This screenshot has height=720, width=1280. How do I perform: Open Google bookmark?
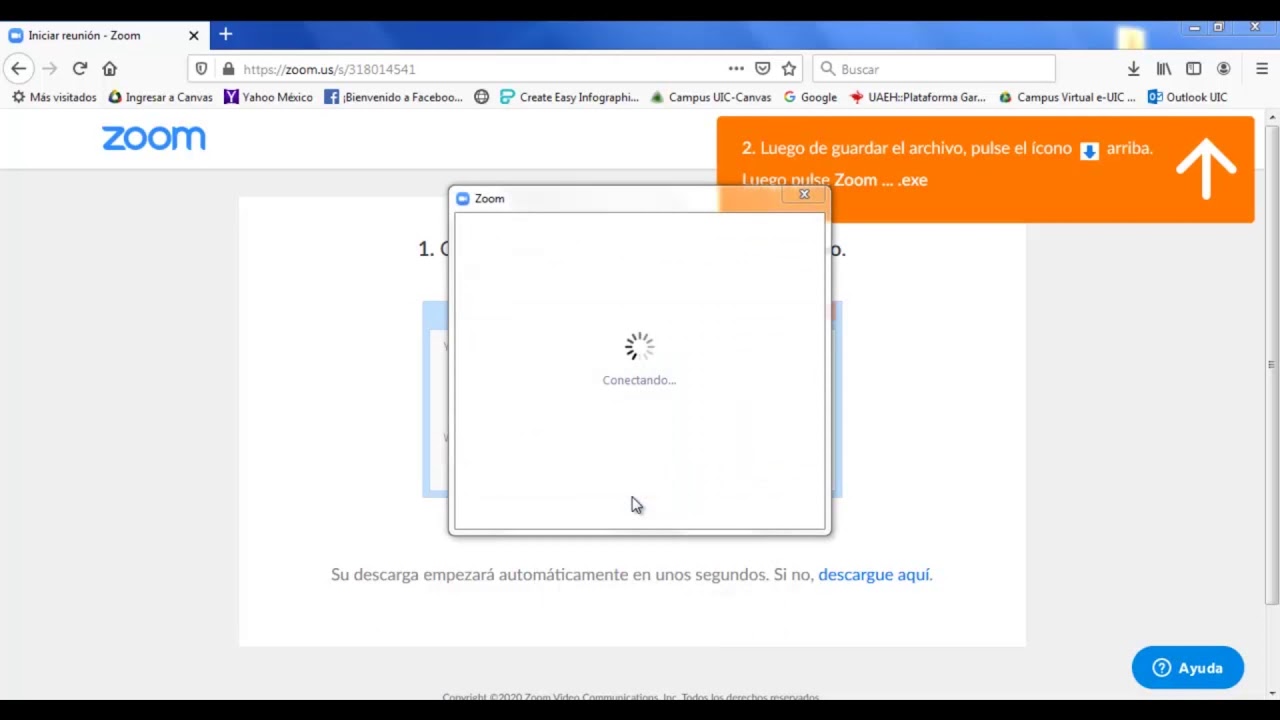810,97
